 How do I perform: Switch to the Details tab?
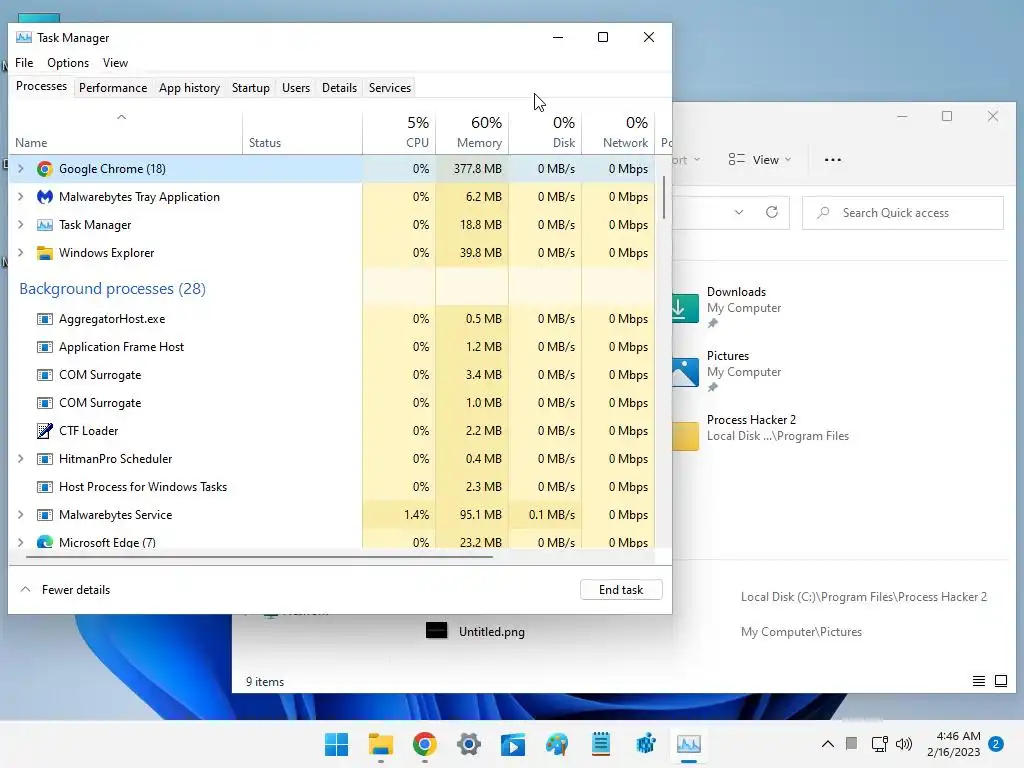click(340, 88)
